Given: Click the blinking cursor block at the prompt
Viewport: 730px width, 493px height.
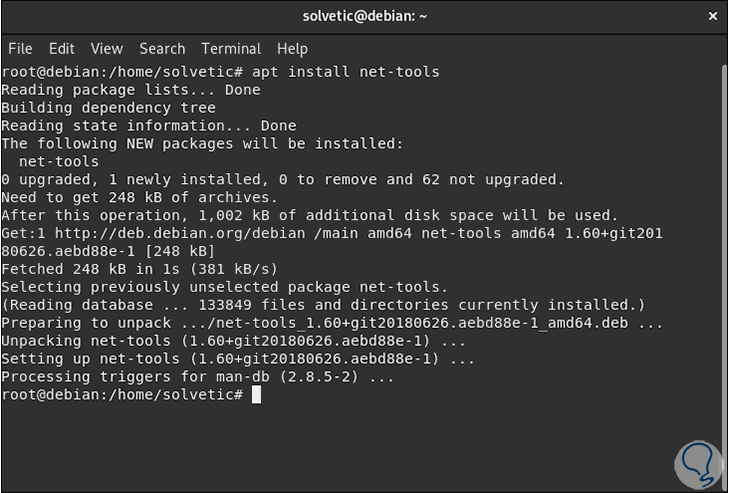Looking at the screenshot, I should [x=256, y=395].
